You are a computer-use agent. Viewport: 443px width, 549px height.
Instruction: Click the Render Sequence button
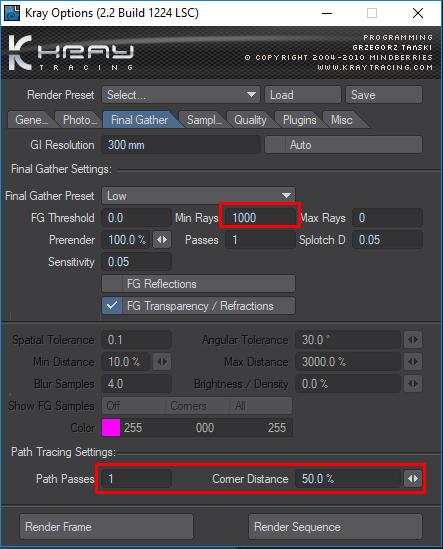(335, 527)
